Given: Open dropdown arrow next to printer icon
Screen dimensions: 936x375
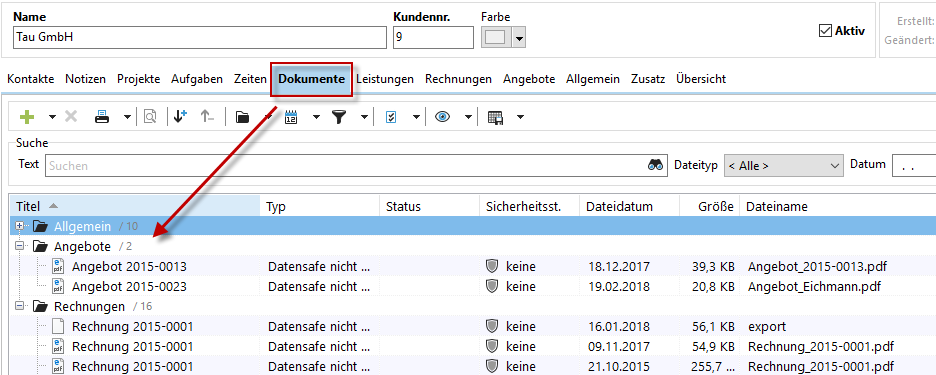Looking at the screenshot, I should tap(127, 117).
